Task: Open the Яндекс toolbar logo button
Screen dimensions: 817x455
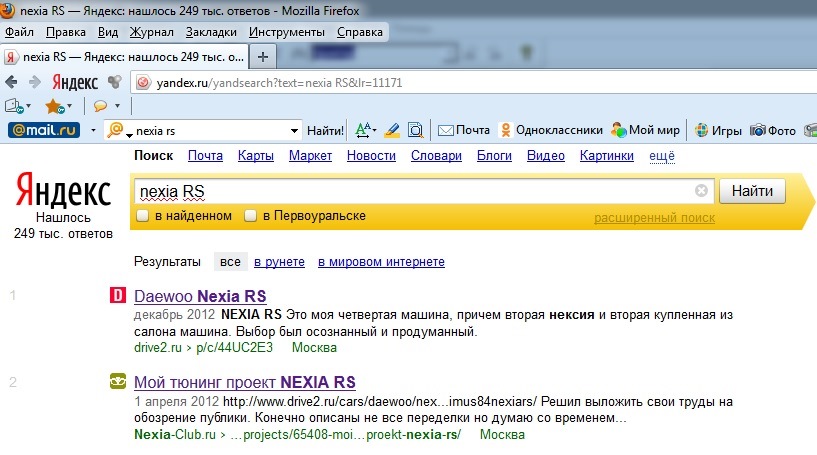Action: coord(75,82)
